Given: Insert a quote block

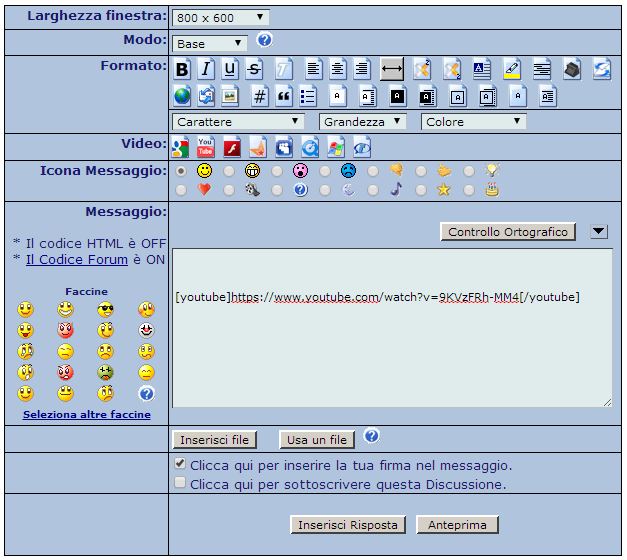Looking at the screenshot, I should tap(284, 96).
